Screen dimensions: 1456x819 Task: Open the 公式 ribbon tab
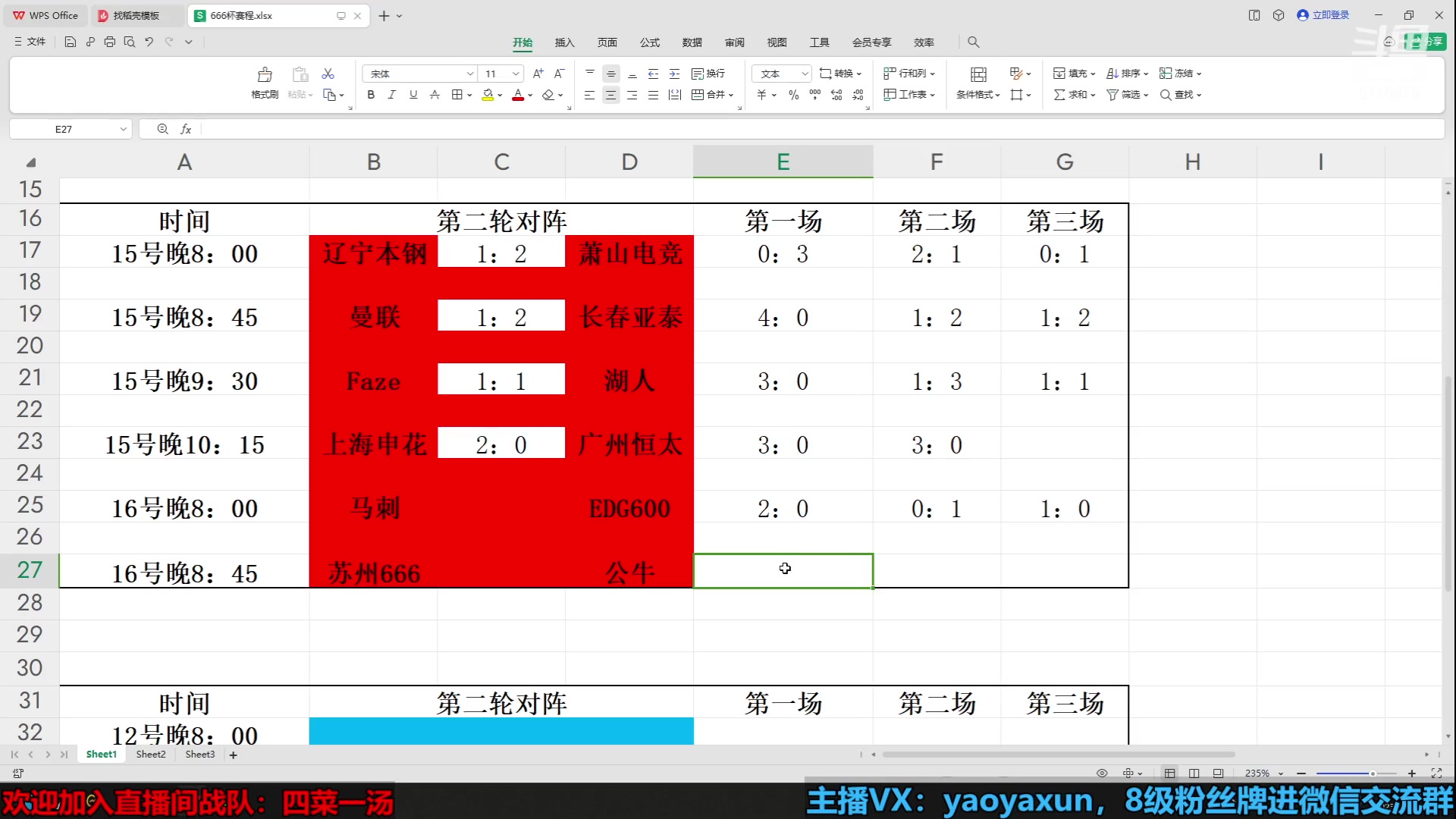[650, 42]
